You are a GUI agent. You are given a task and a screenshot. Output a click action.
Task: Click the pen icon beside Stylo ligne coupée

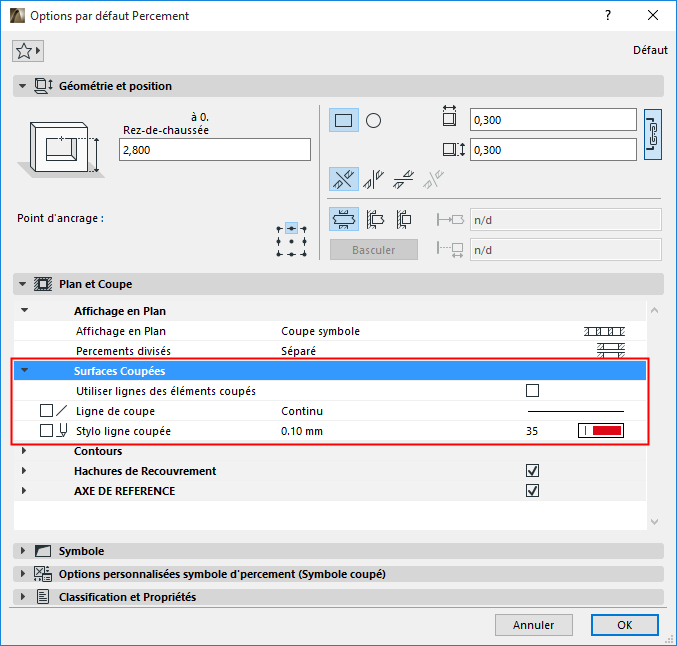(x=63, y=430)
